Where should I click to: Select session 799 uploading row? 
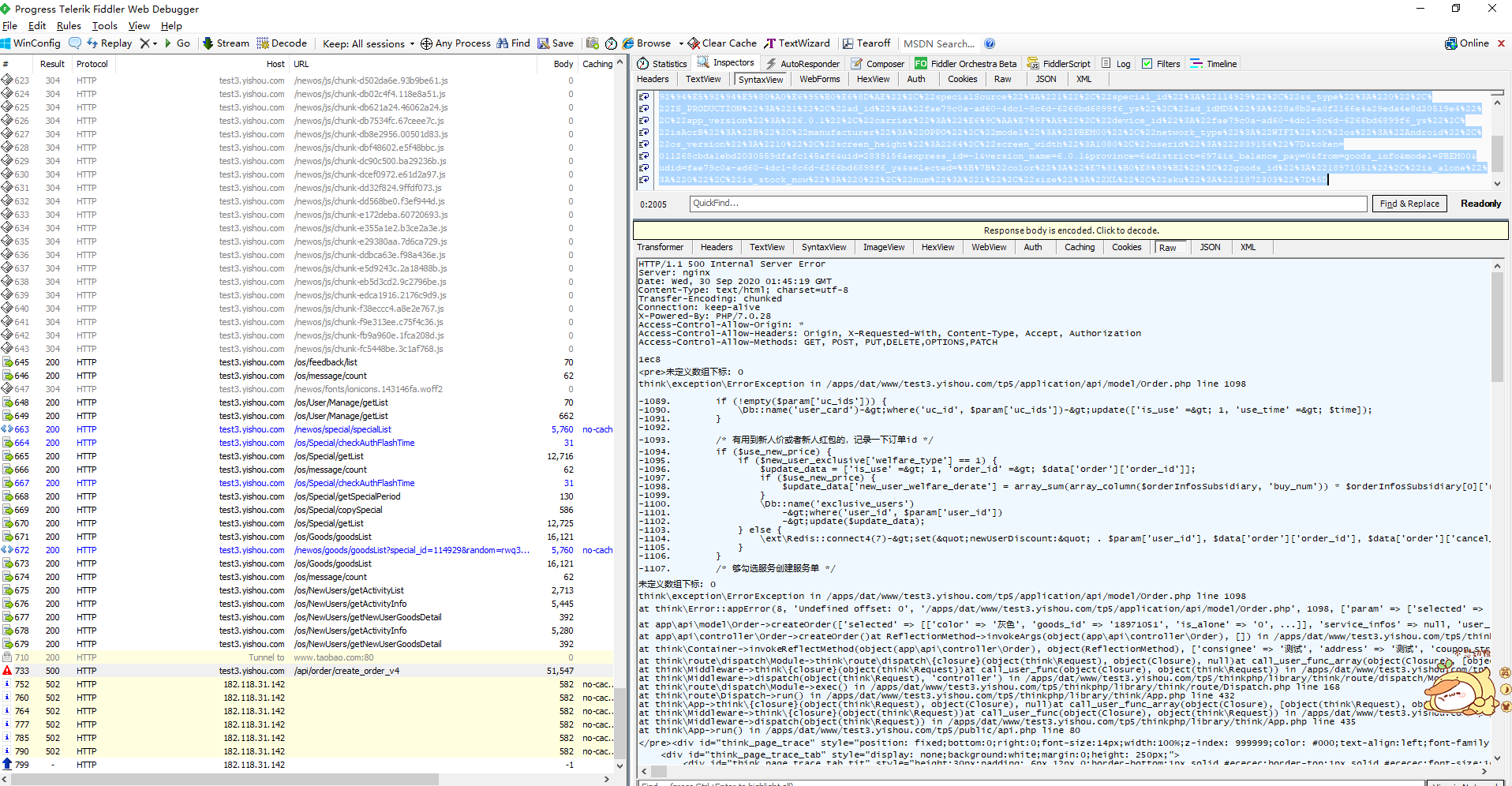tap(307, 765)
